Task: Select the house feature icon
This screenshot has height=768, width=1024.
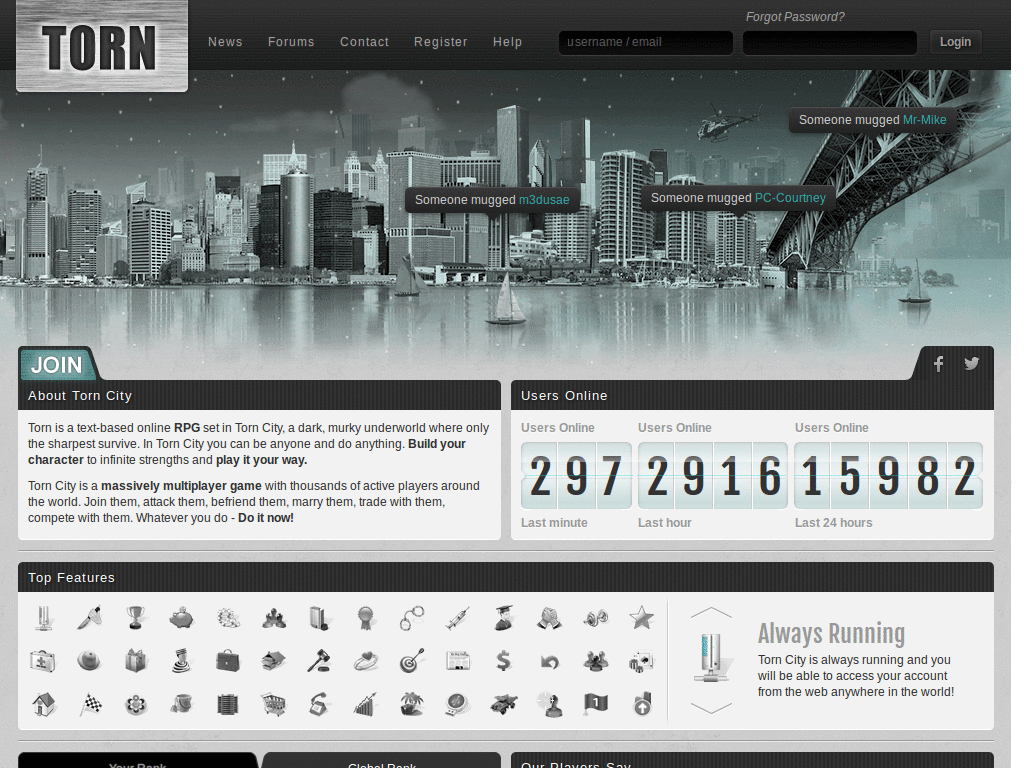Action: [43, 704]
